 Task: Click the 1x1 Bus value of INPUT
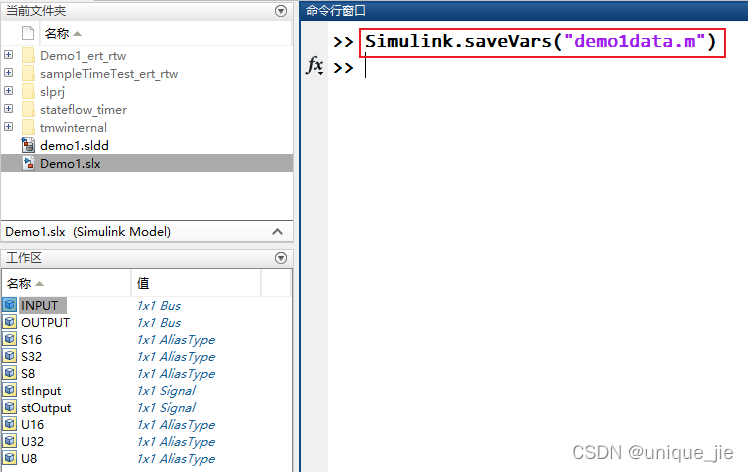tap(159, 305)
